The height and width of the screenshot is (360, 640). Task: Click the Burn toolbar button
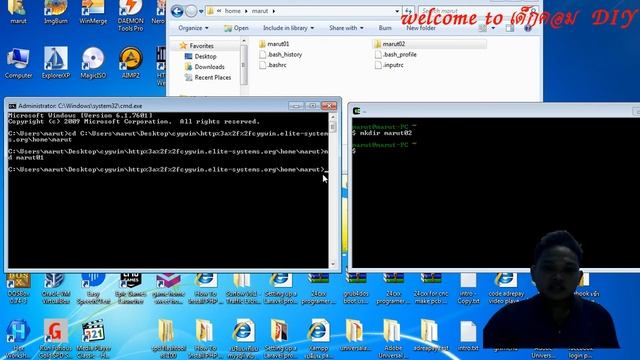(x=385, y=28)
